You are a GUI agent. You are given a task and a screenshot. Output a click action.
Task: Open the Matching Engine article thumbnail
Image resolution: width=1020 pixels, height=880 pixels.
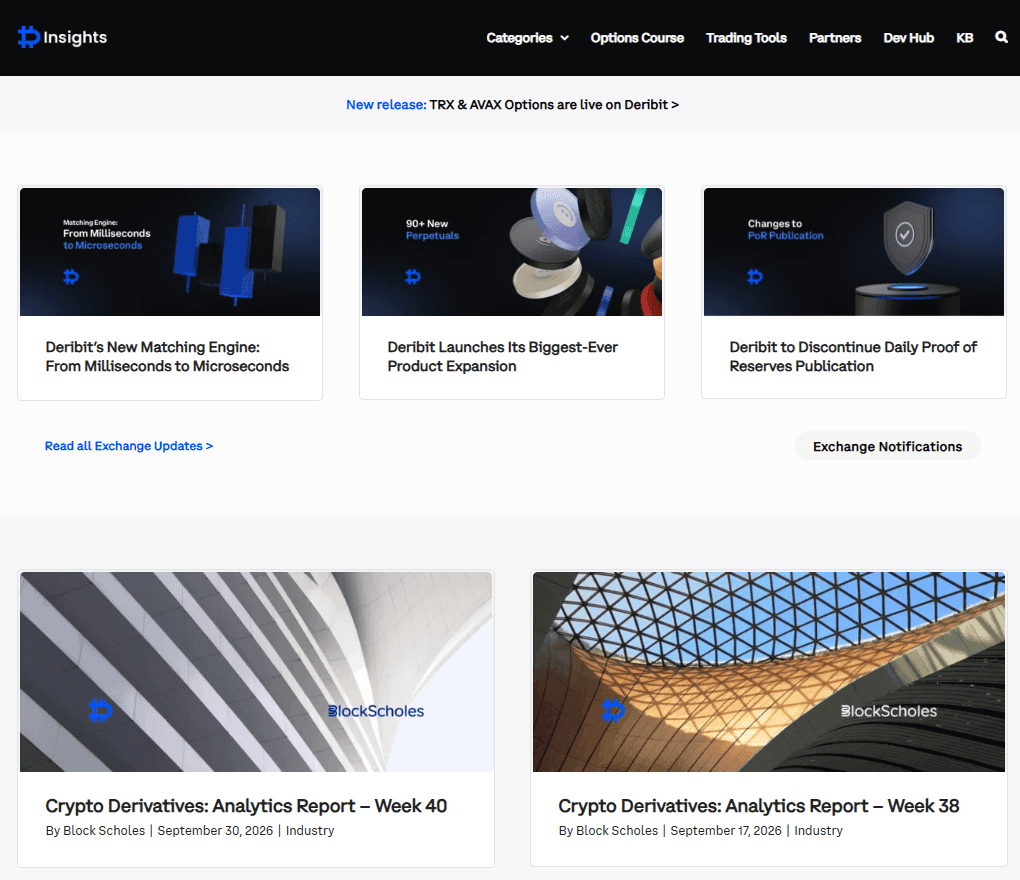pyautogui.click(x=170, y=252)
